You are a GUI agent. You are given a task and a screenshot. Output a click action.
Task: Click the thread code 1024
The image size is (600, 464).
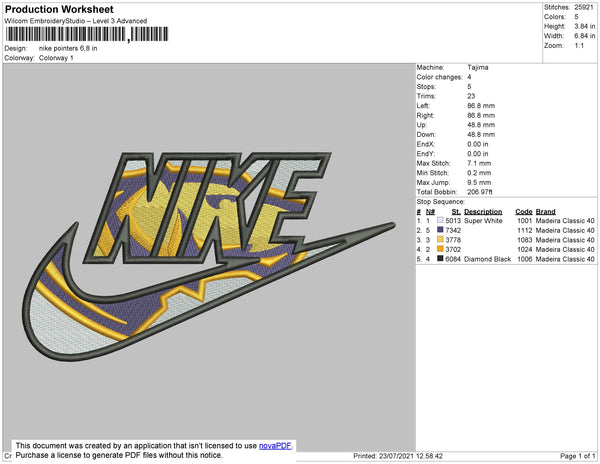tap(525, 249)
